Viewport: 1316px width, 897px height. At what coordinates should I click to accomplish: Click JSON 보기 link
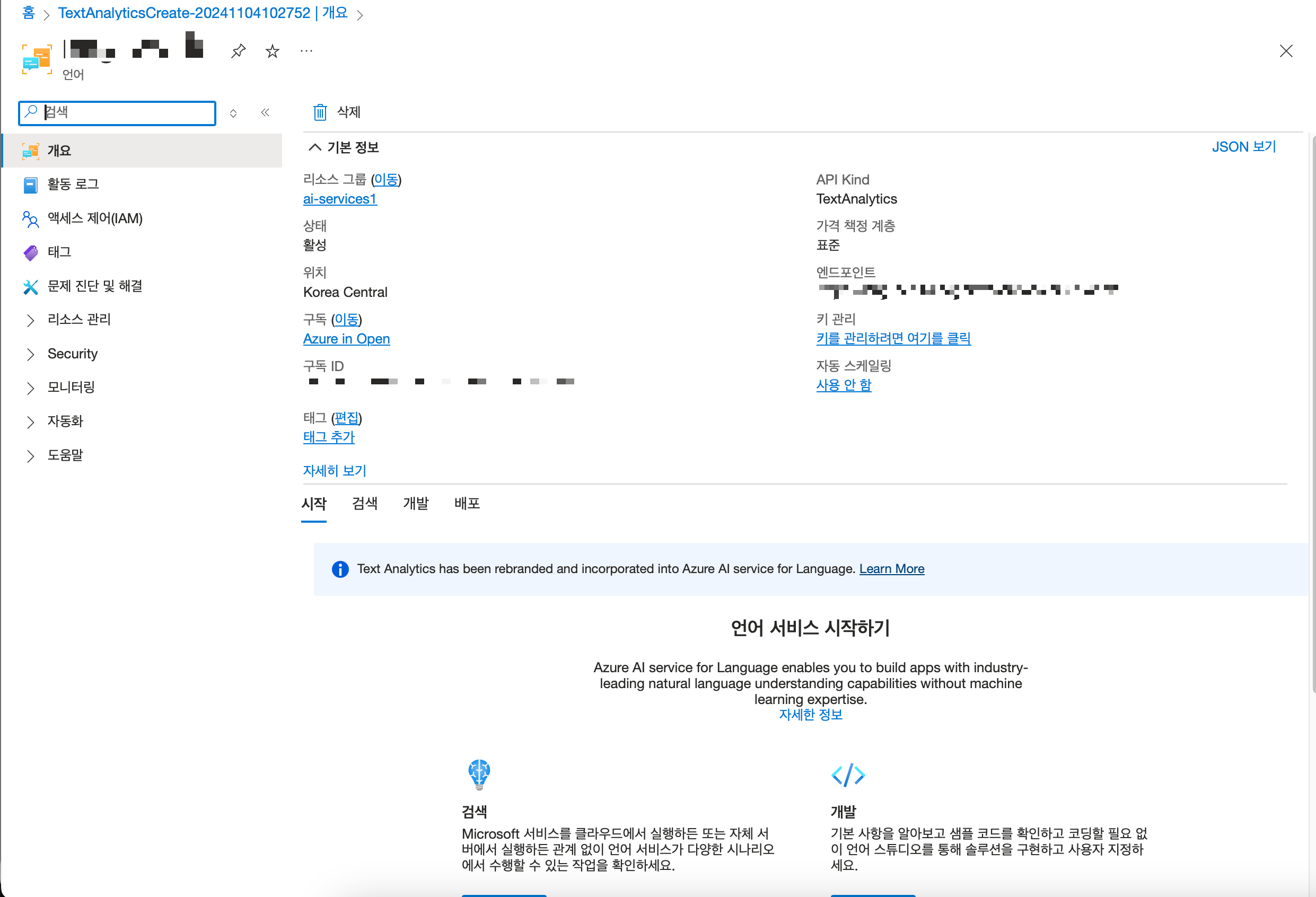point(1243,147)
